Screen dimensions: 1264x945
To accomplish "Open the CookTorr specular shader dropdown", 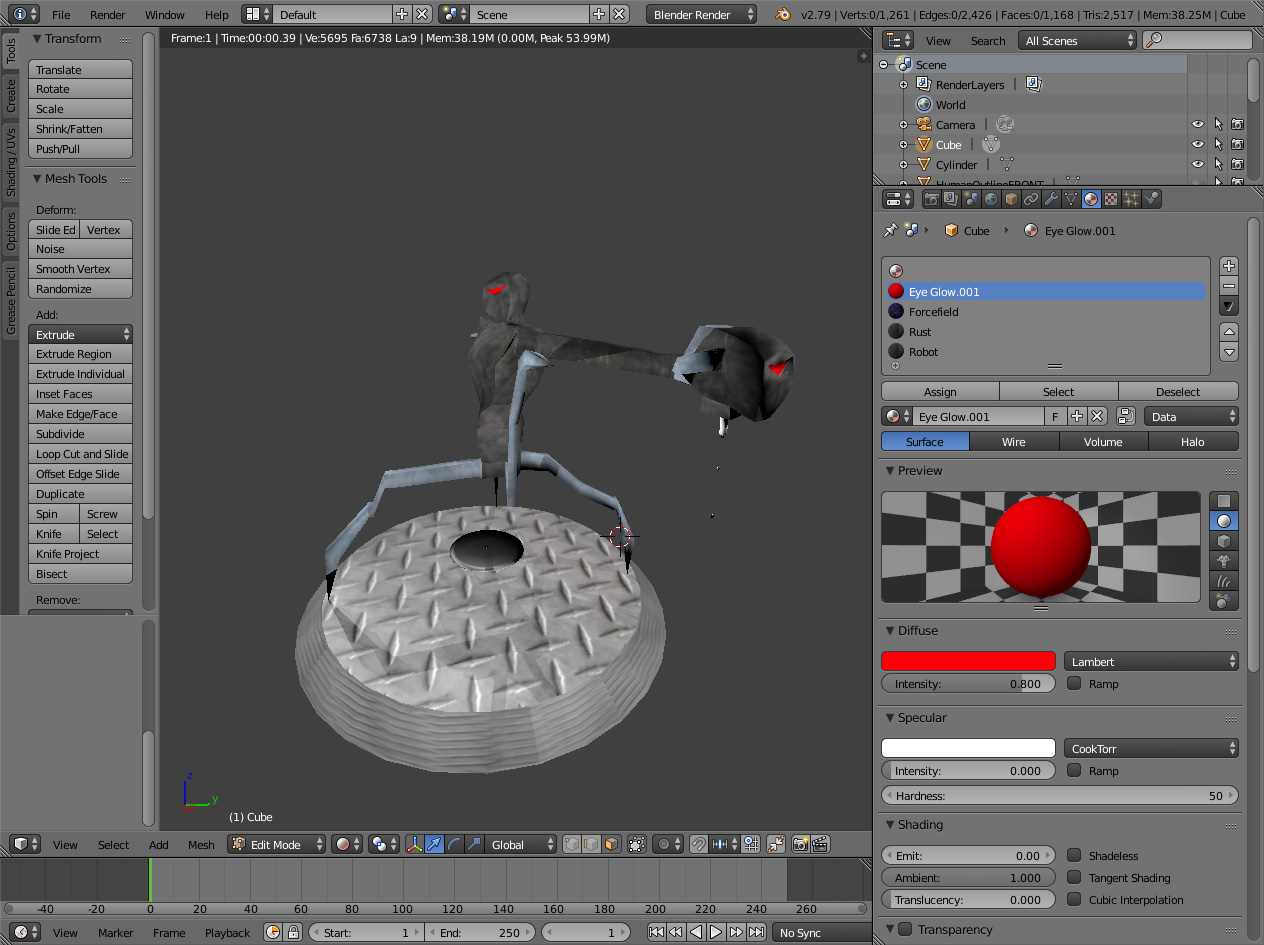I will point(1151,748).
